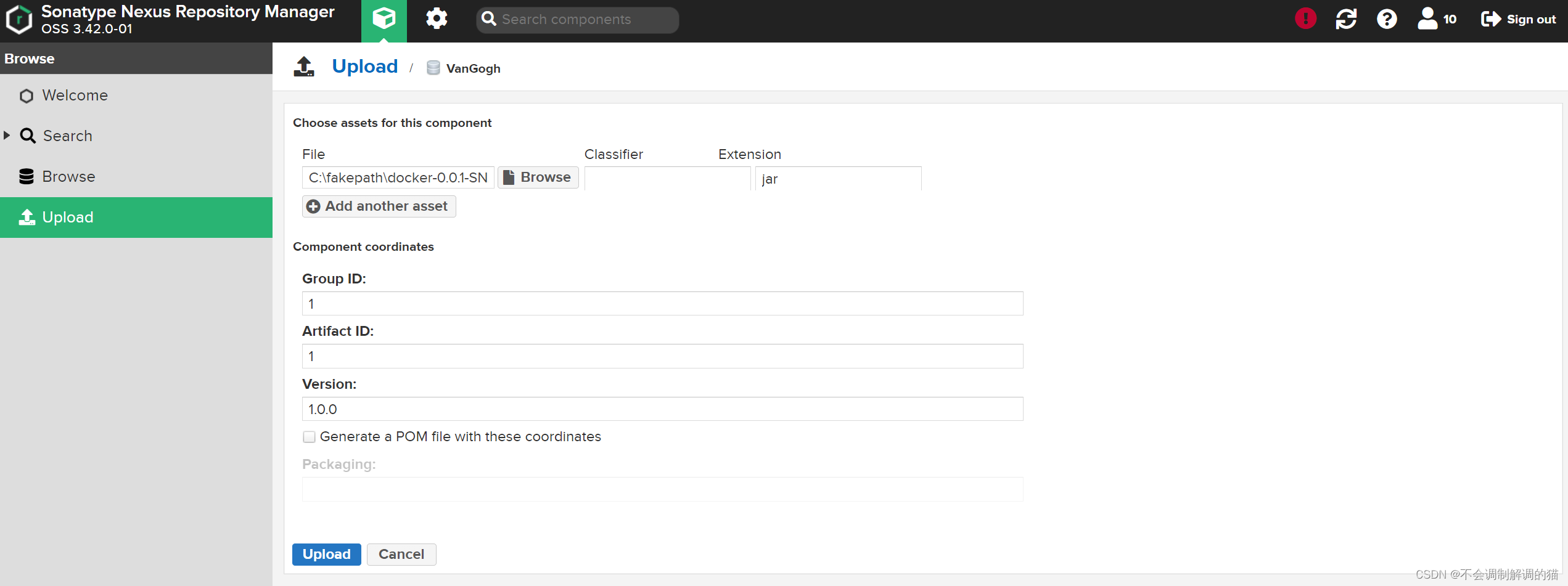This screenshot has height=586, width=1568.
Task: Click the Refresh arrows icon
Action: point(1346,19)
